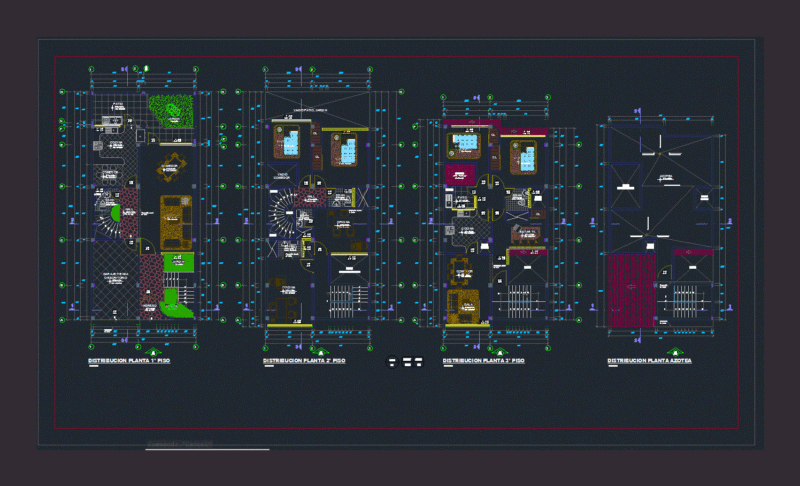Click magenta tiled area in azotea plan
This screenshot has width=800, height=486.
[x=631, y=291]
